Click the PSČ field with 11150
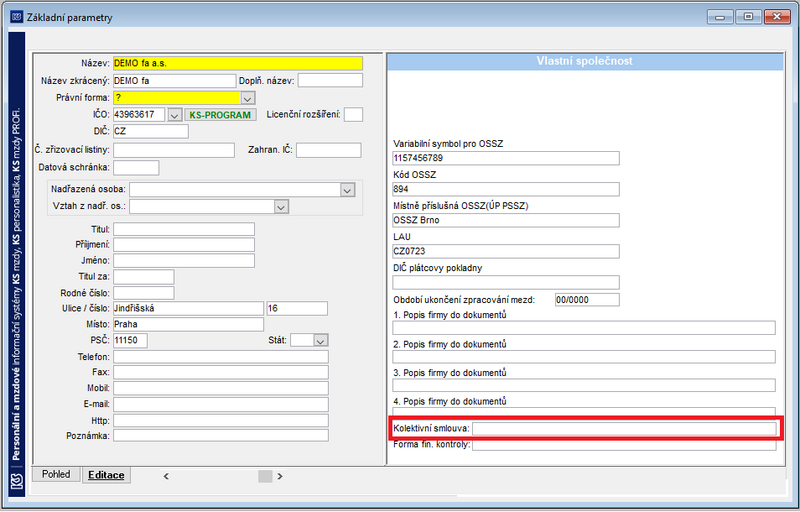Viewport: 800px width, 512px height. (x=130, y=340)
